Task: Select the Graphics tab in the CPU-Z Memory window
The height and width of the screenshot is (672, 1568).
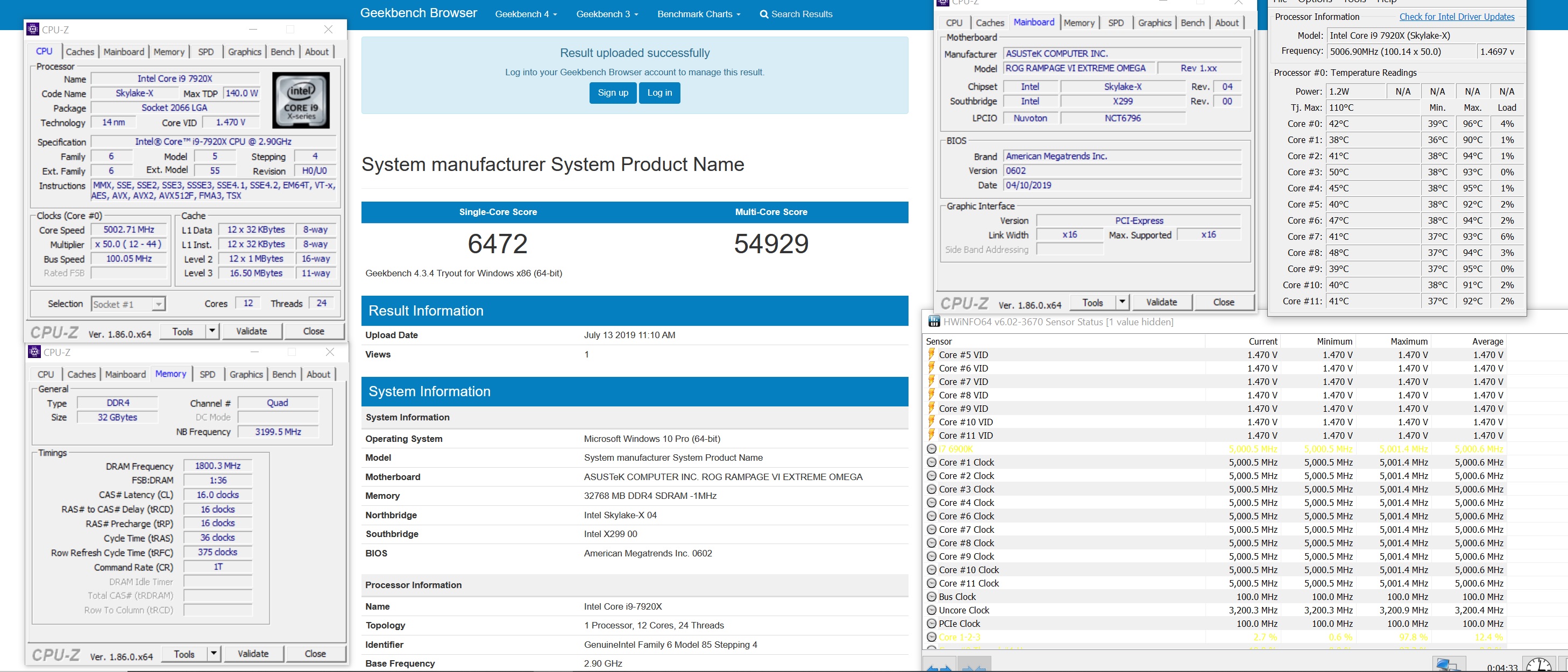Action: click(246, 374)
